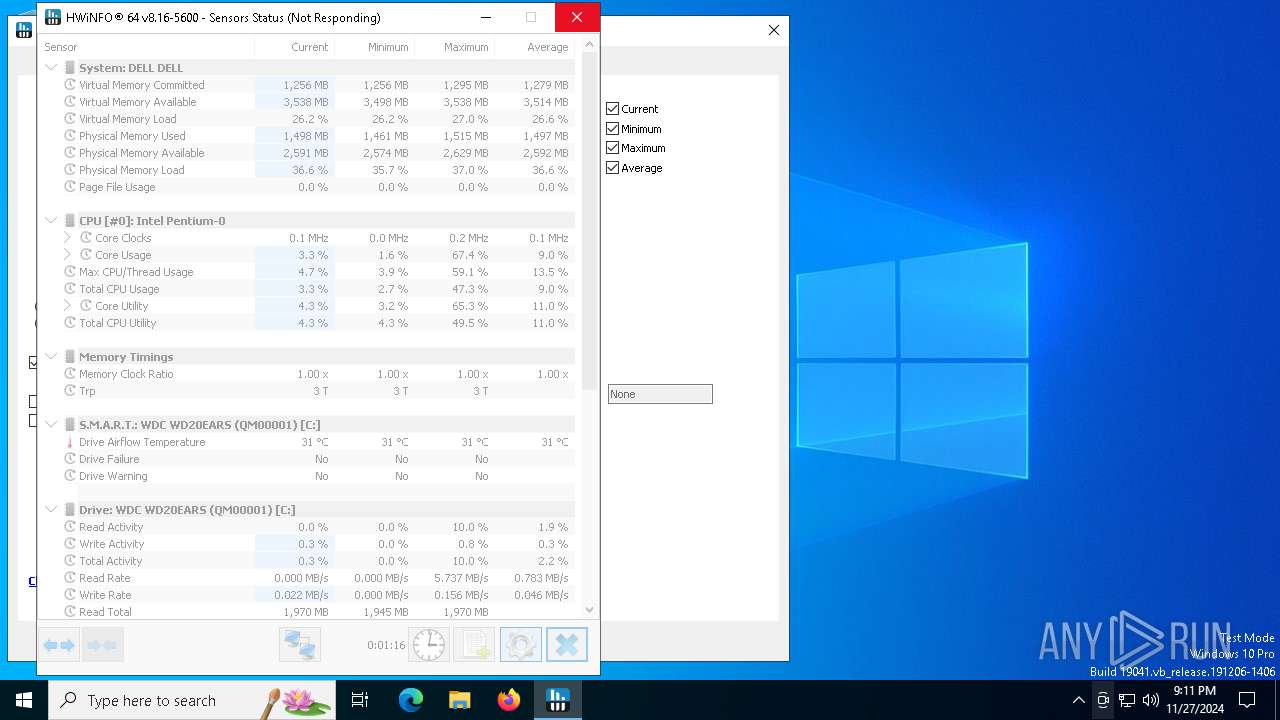
Task: Select the Total CPU Utility row
Action: (308, 323)
